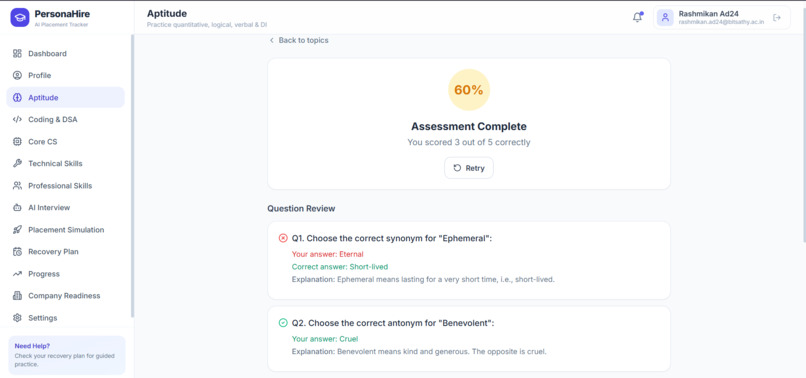806x378 pixels.
Task: Open notifications bell icon
Action: [637, 17]
